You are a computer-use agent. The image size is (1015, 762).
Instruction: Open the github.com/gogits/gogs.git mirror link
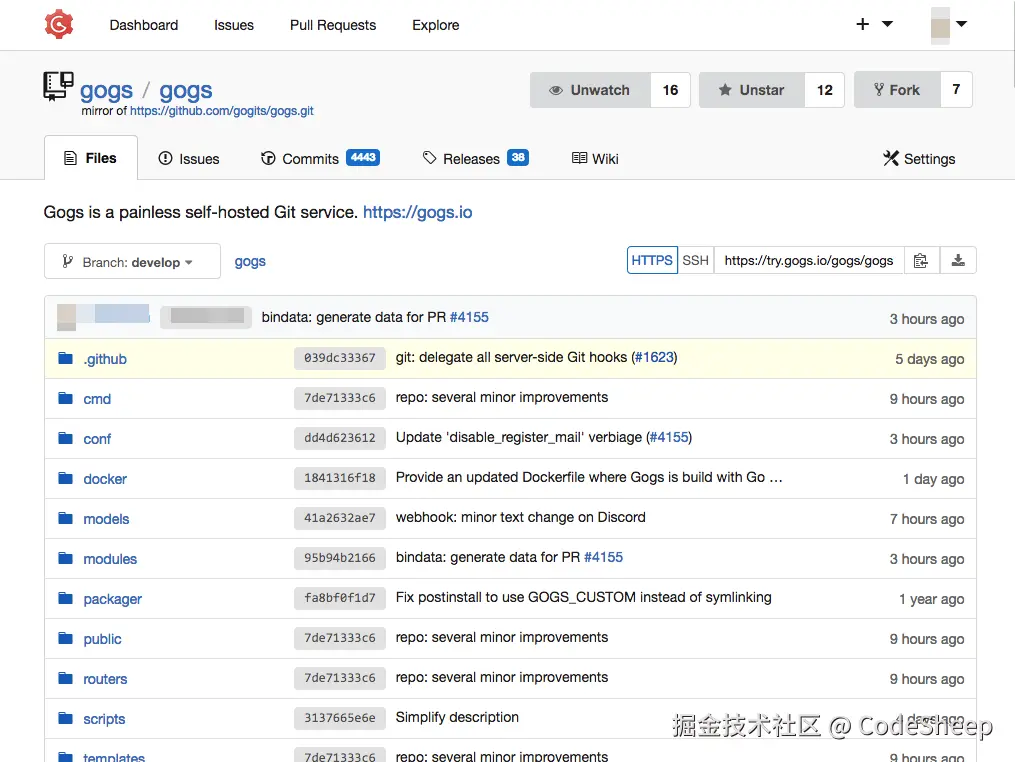221,111
